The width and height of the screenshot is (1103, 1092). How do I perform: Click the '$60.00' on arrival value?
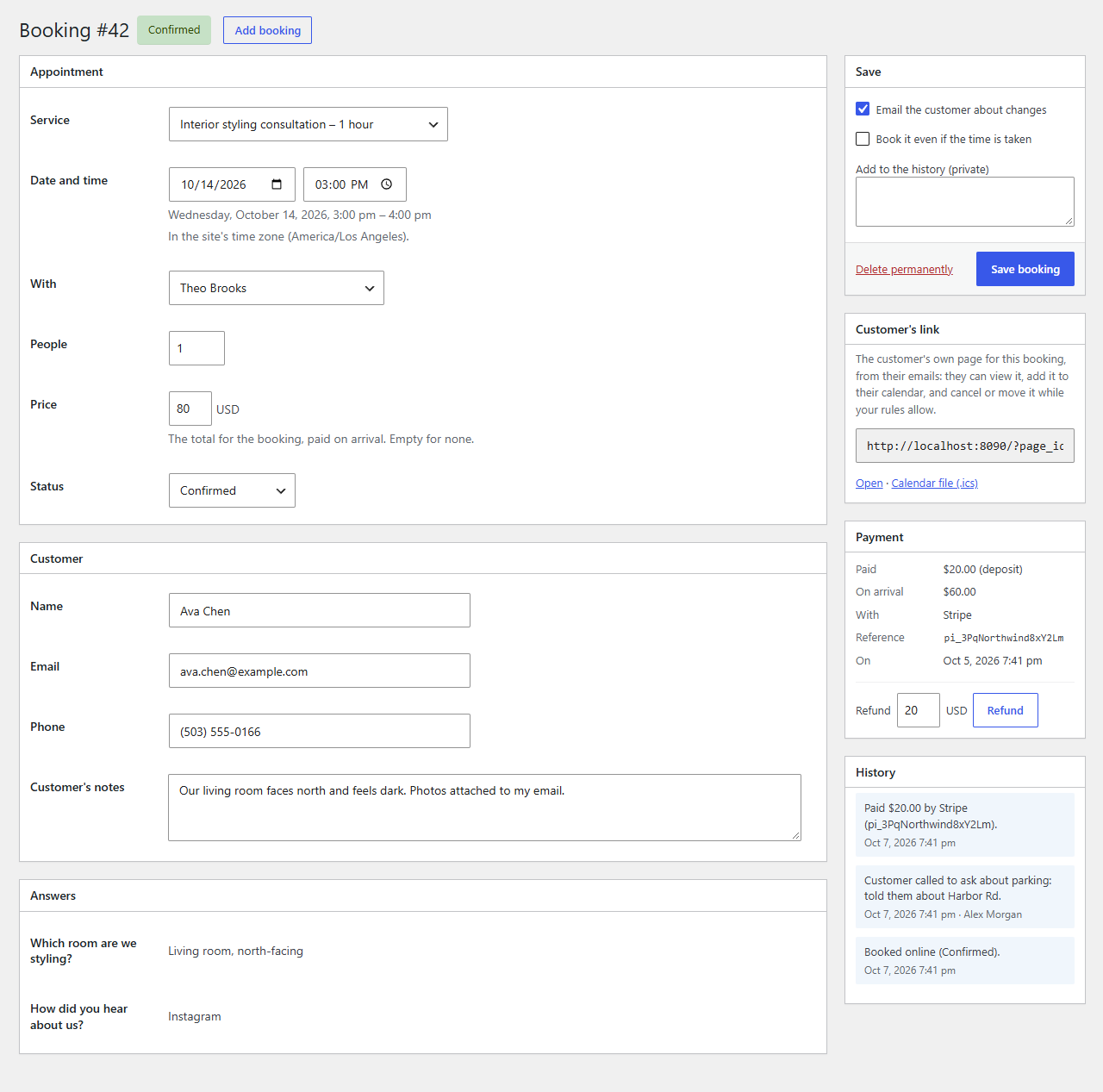[x=960, y=592]
